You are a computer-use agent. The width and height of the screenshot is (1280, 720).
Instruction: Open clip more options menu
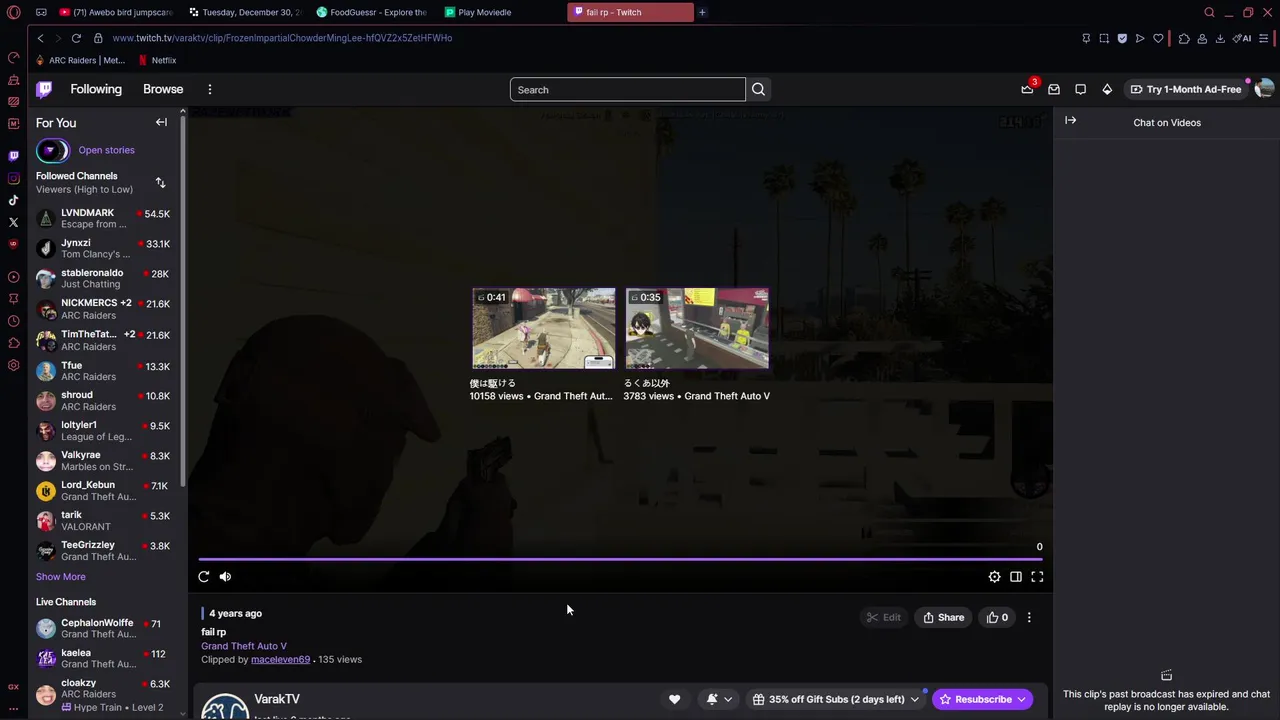(1029, 617)
